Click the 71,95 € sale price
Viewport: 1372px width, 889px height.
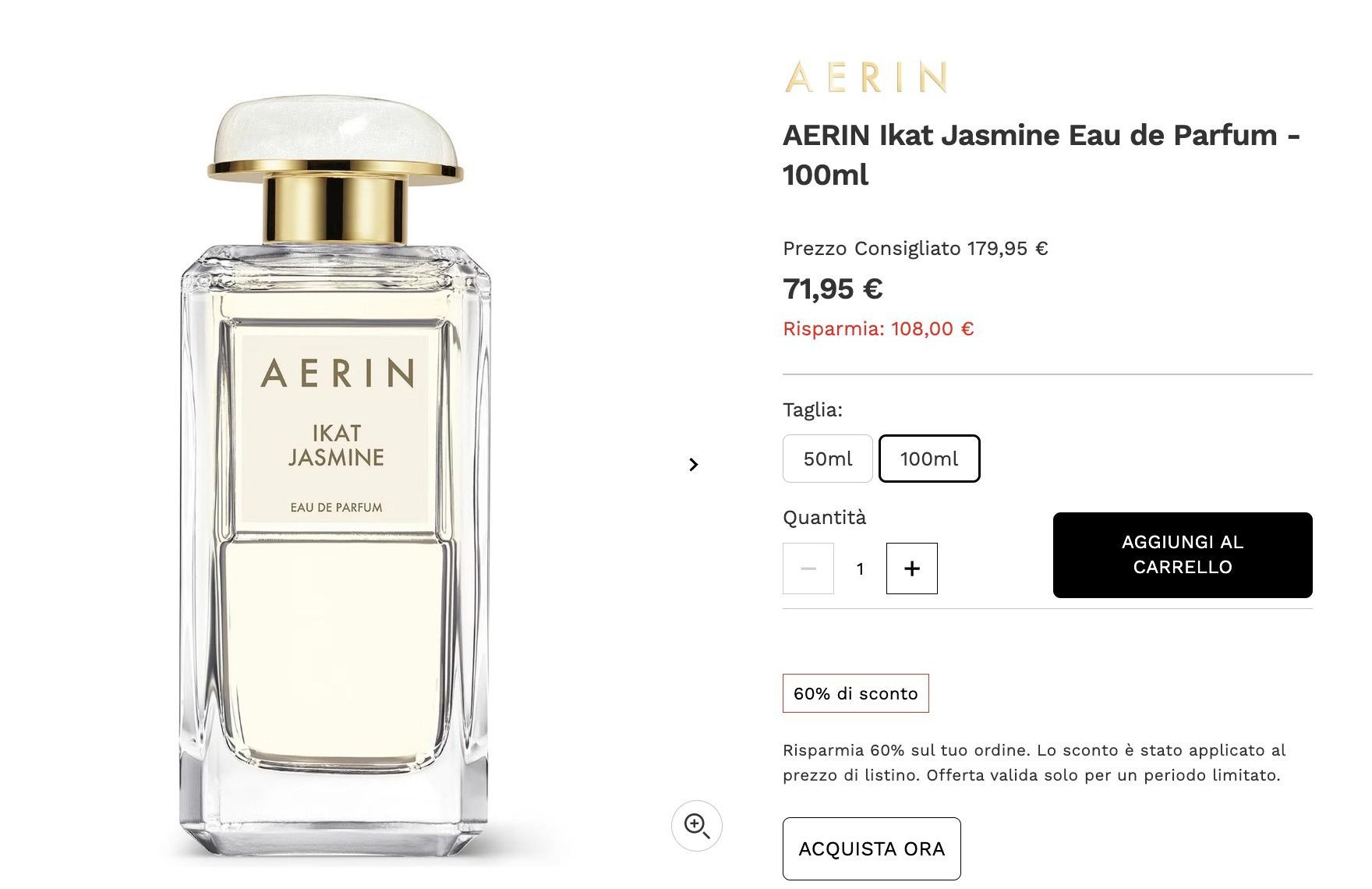click(x=833, y=289)
